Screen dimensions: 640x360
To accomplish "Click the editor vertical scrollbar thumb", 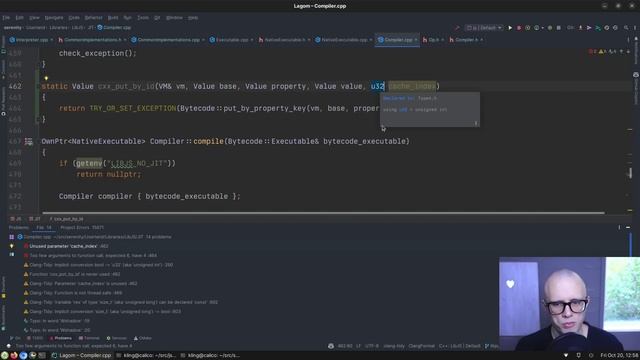I will [x=630, y=173].
